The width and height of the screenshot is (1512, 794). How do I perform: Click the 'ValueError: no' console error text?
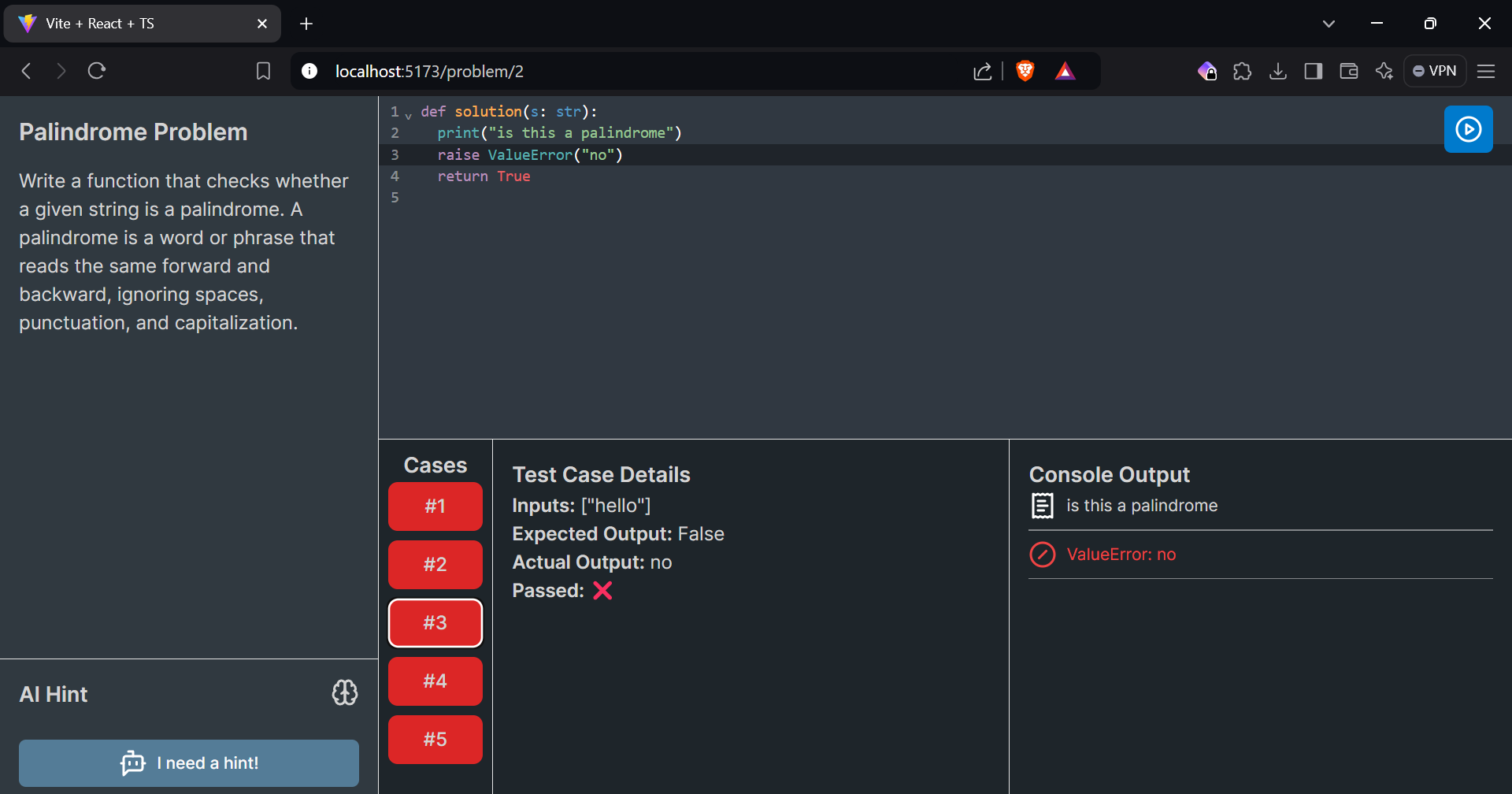[x=1121, y=555]
